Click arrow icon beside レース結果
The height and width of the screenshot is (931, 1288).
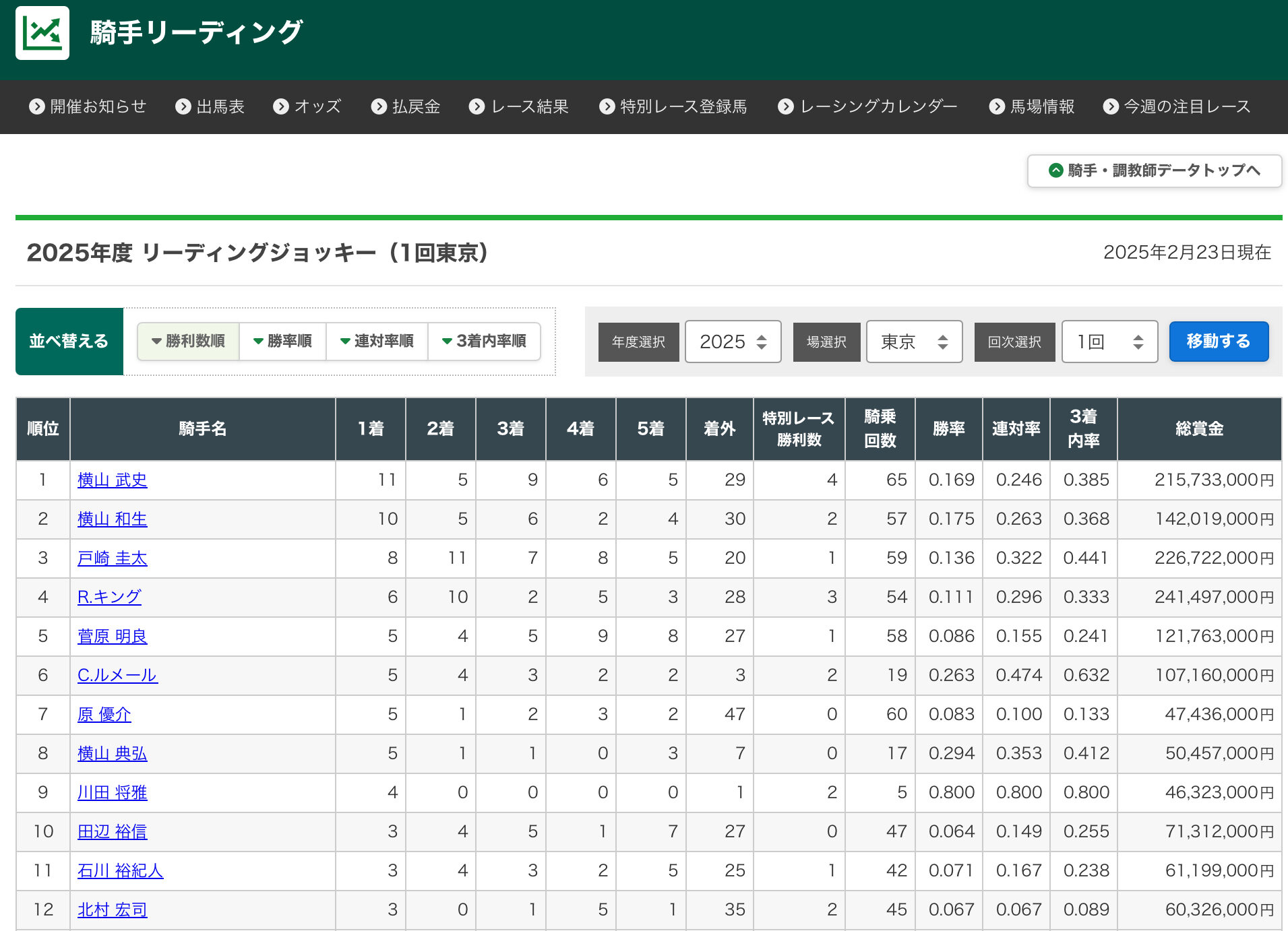(477, 106)
